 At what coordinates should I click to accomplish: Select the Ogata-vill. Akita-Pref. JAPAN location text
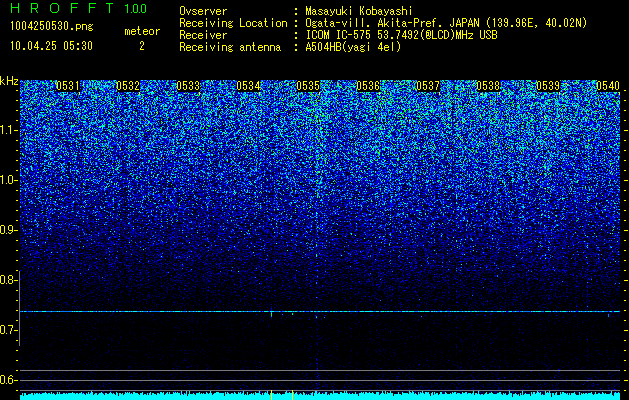pyautogui.click(x=446, y=23)
